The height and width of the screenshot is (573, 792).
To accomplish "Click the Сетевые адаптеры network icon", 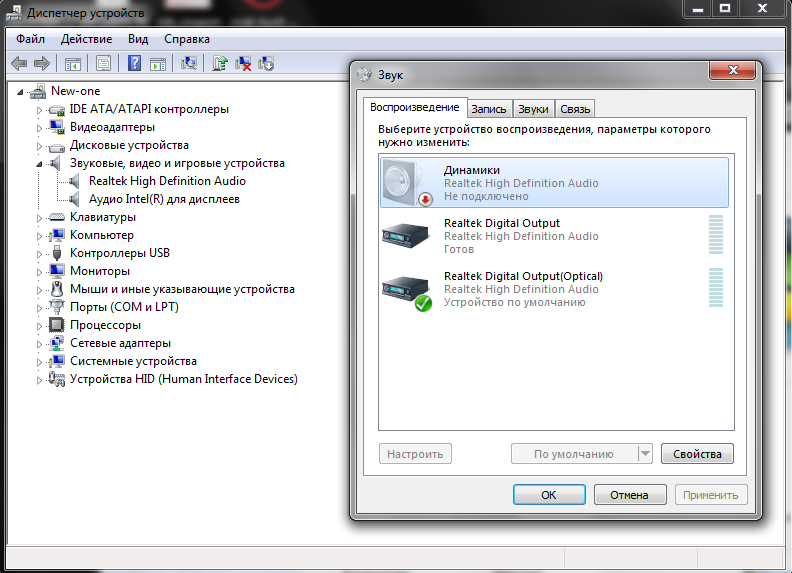I will [57, 343].
